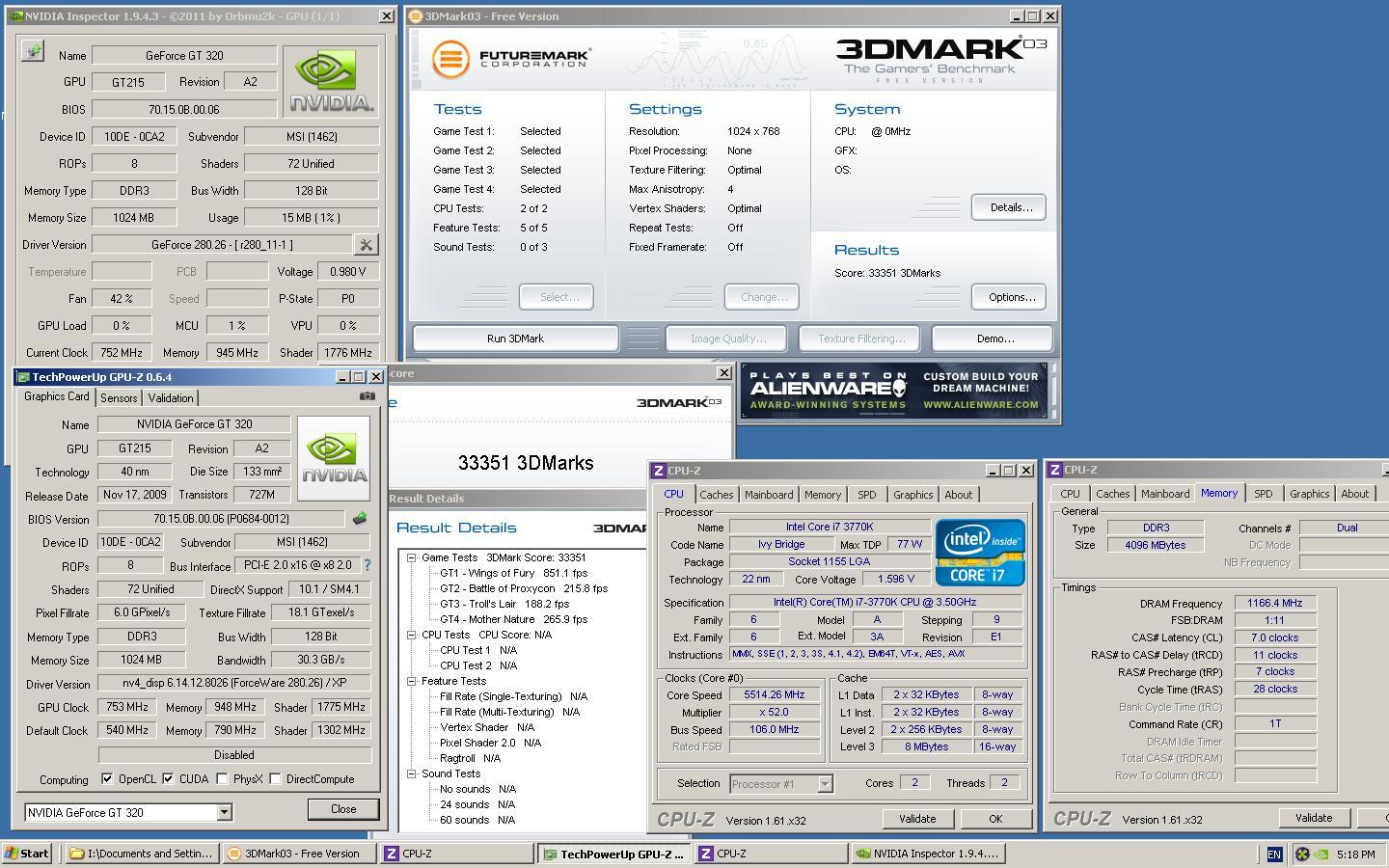Screen dimensions: 1389x868
Task: Open SPD tab in right CPU-Z window
Action: click(1263, 493)
